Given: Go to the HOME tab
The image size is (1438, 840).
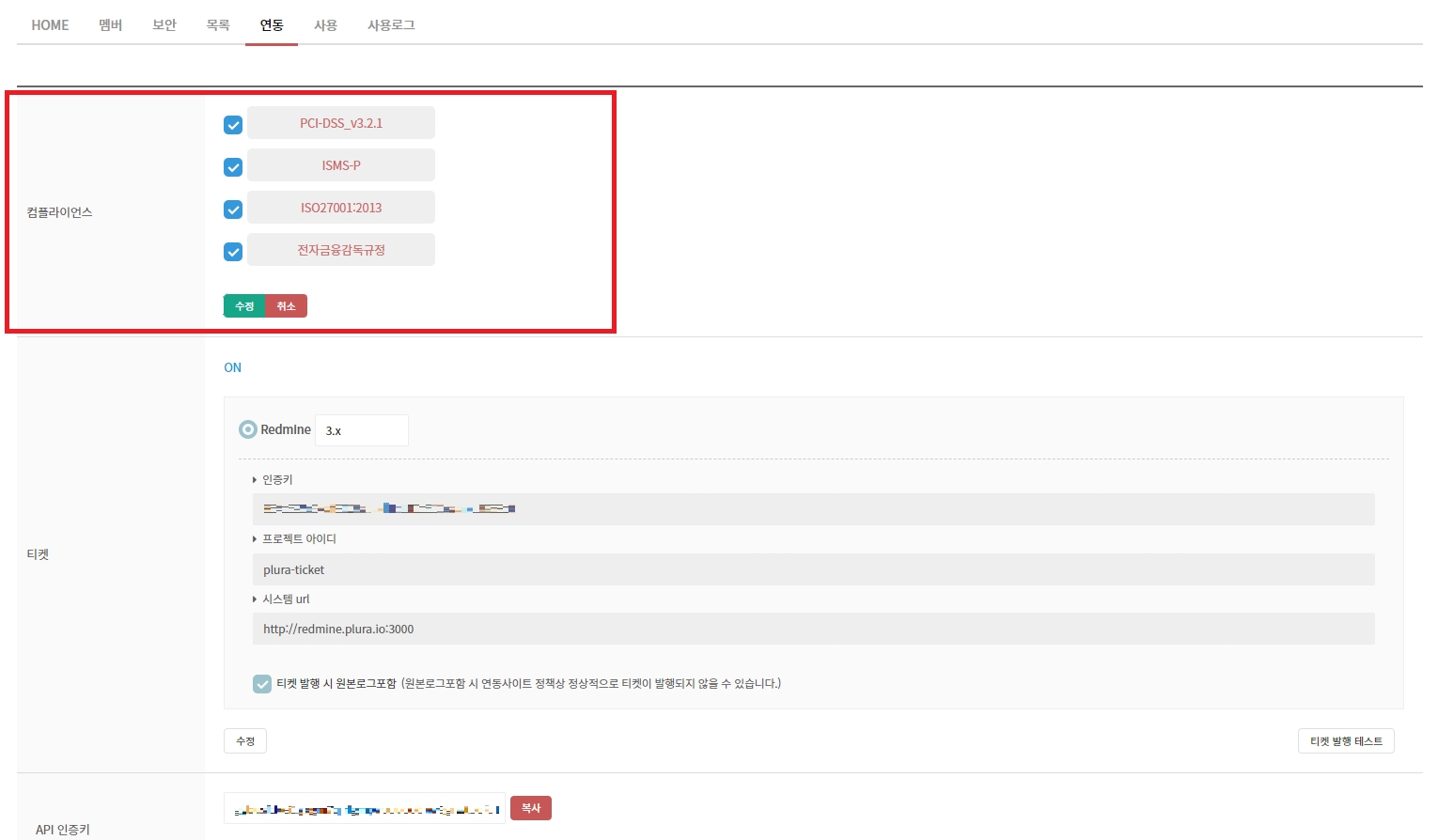Looking at the screenshot, I should [x=50, y=25].
